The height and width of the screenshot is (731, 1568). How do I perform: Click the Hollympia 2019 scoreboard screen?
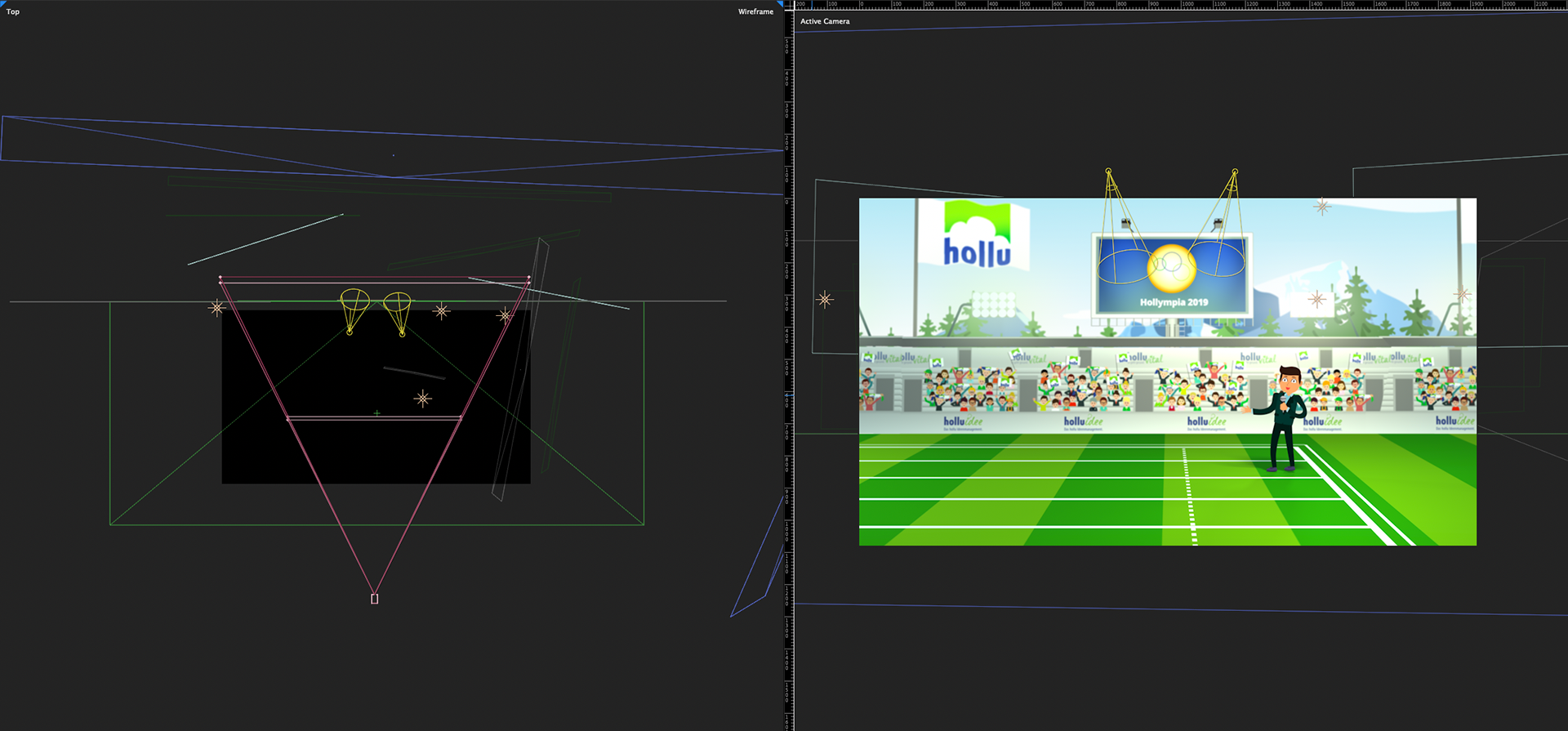(x=1172, y=275)
